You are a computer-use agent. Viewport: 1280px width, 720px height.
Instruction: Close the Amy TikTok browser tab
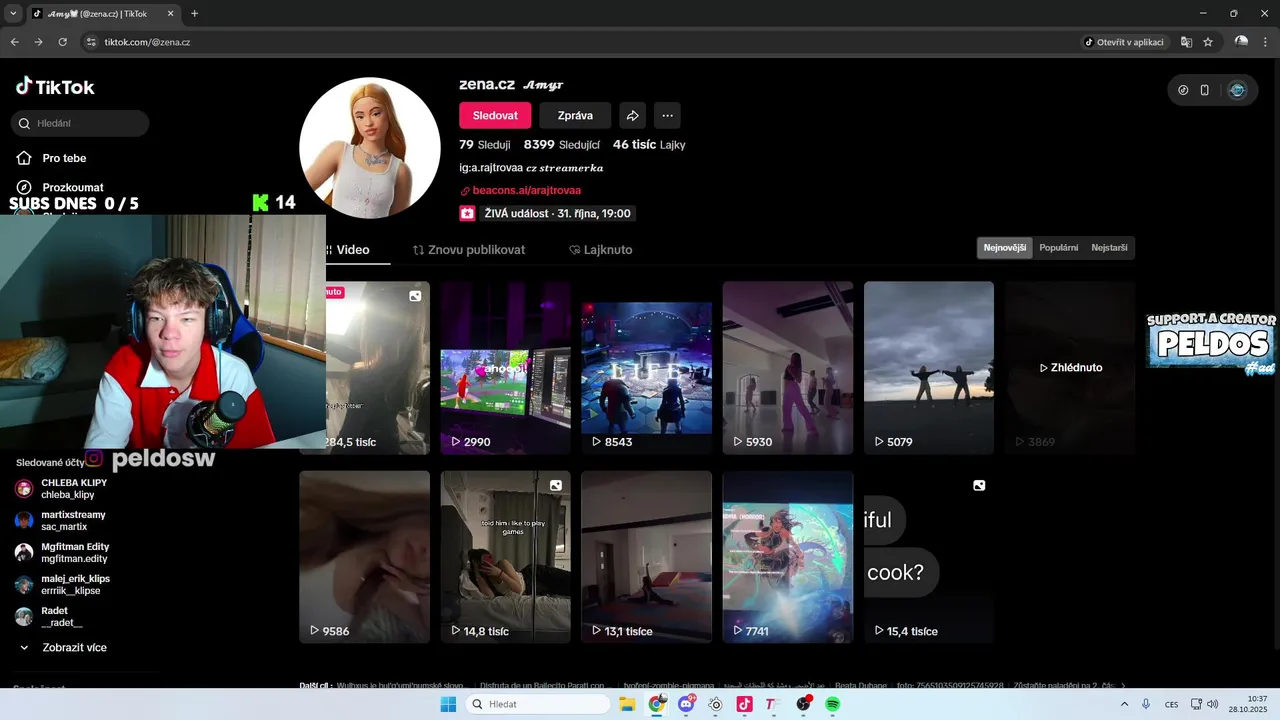click(172, 14)
